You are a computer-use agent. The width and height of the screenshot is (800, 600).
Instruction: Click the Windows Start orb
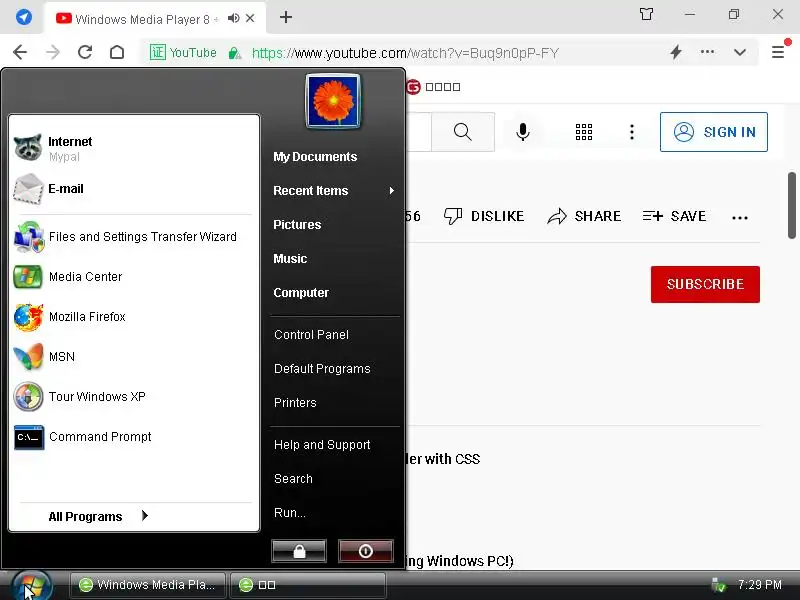coord(32,585)
